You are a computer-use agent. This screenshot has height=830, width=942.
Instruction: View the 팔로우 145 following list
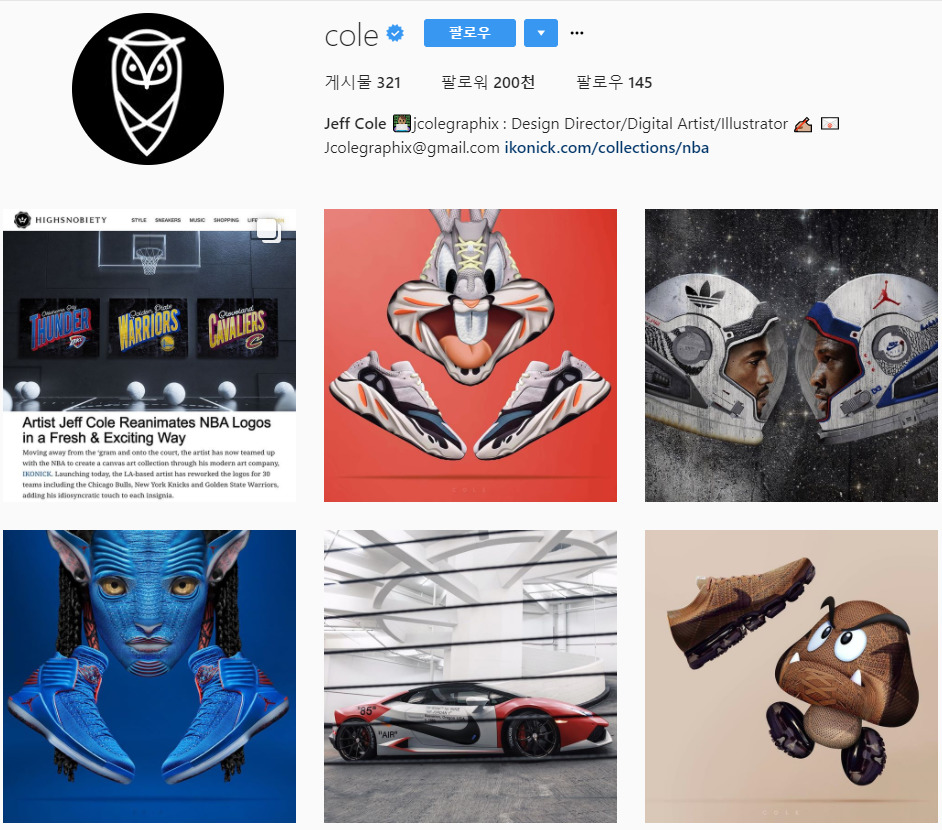coord(614,82)
